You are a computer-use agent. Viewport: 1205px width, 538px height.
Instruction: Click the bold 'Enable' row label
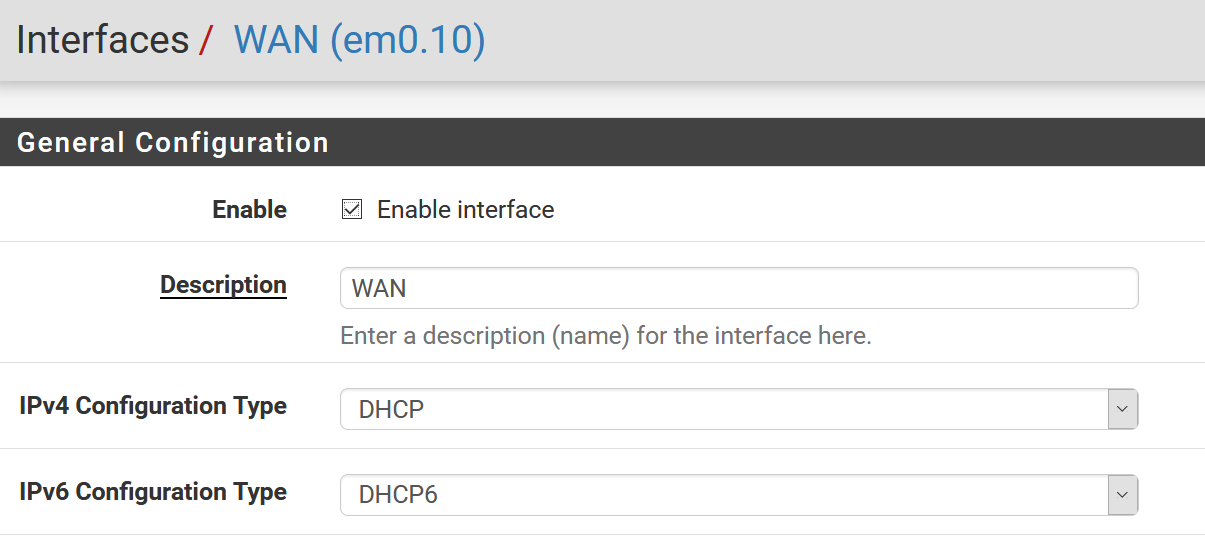click(x=250, y=210)
